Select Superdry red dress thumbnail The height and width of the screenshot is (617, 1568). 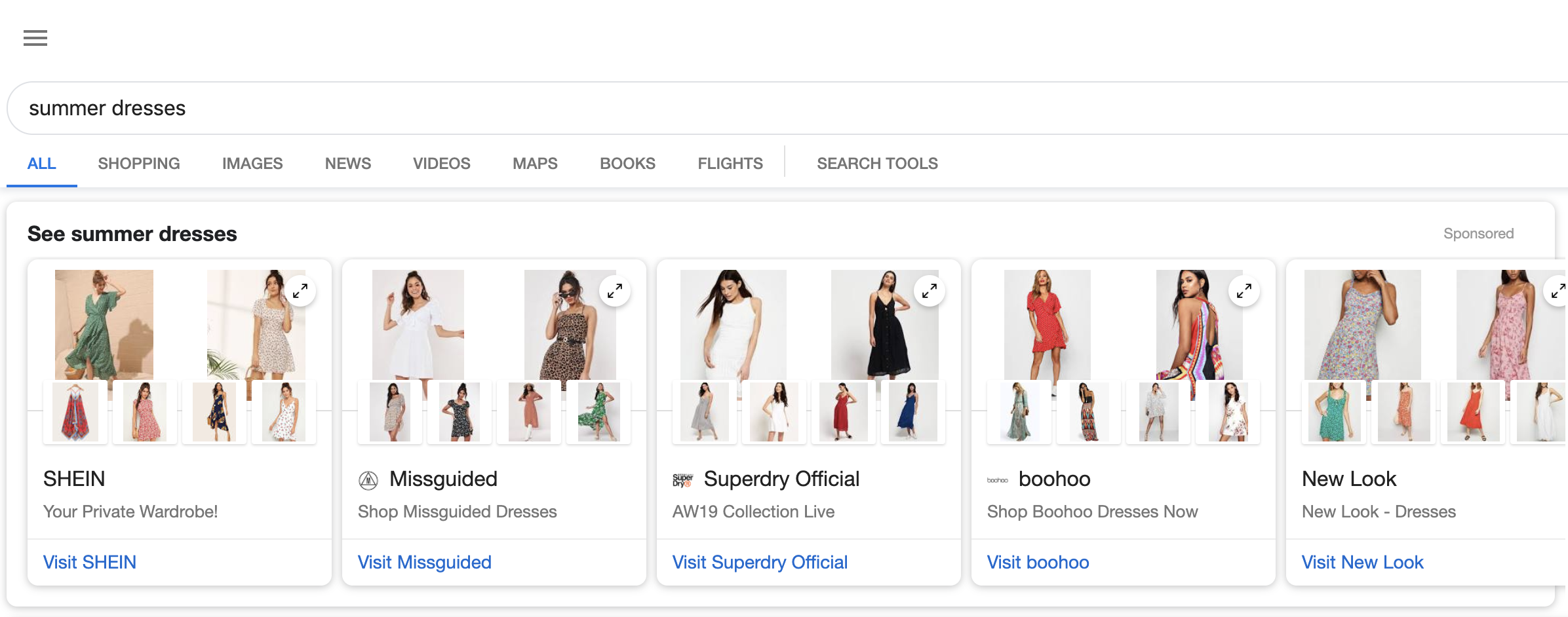(x=844, y=412)
